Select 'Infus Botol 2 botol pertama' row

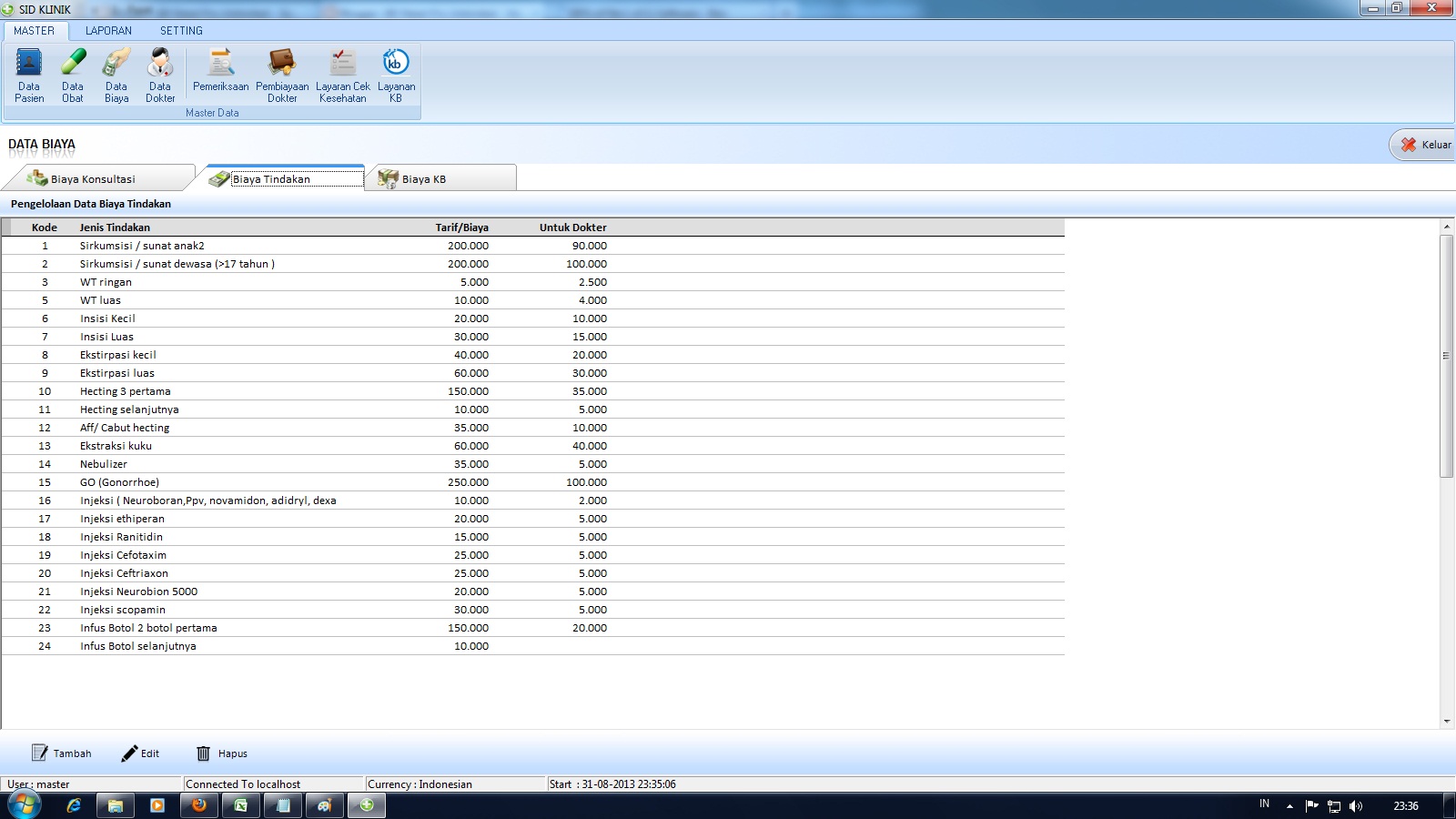(x=532, y=628)
